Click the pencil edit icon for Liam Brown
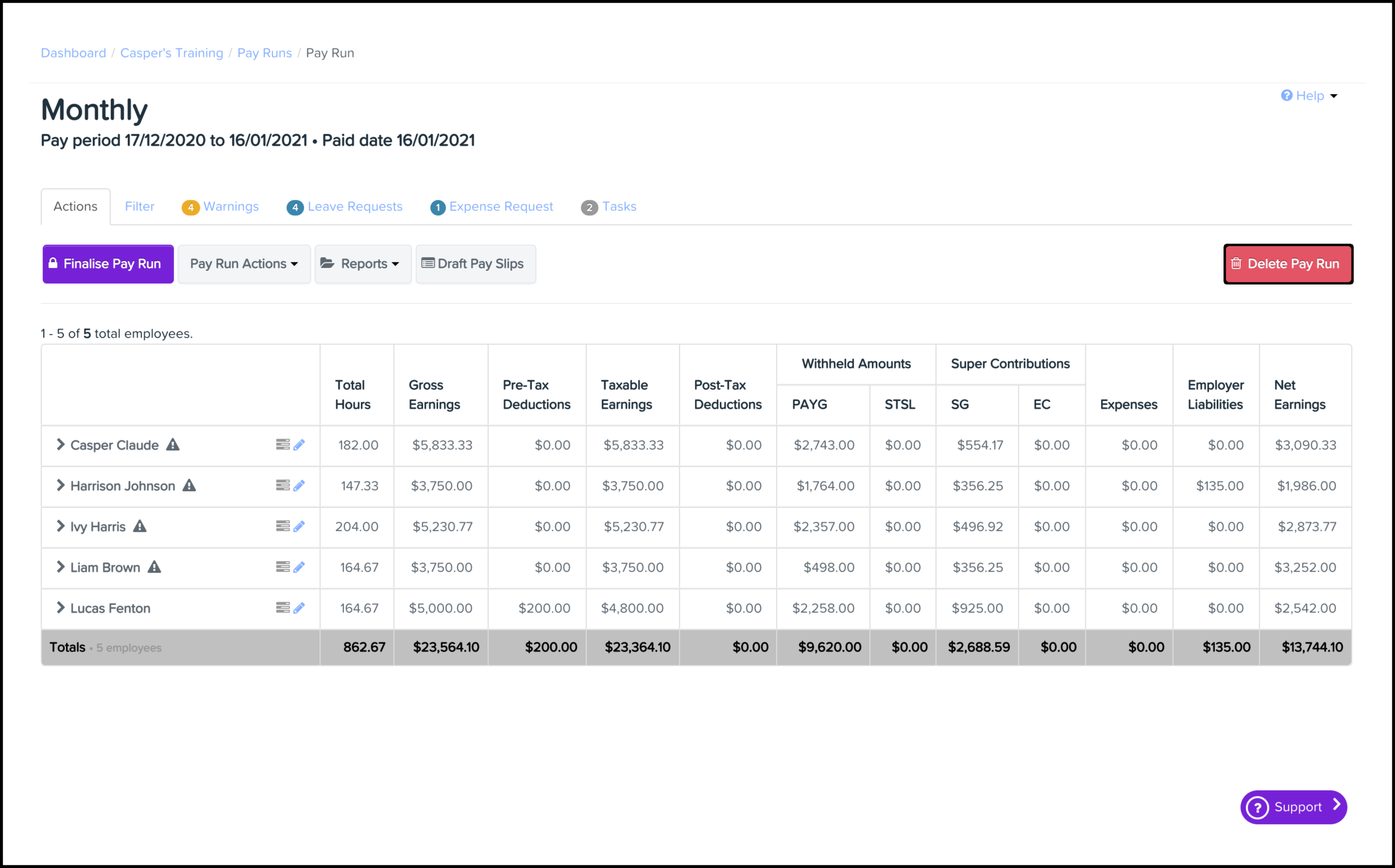The image size is (1395, 868). tap(299, 567)
